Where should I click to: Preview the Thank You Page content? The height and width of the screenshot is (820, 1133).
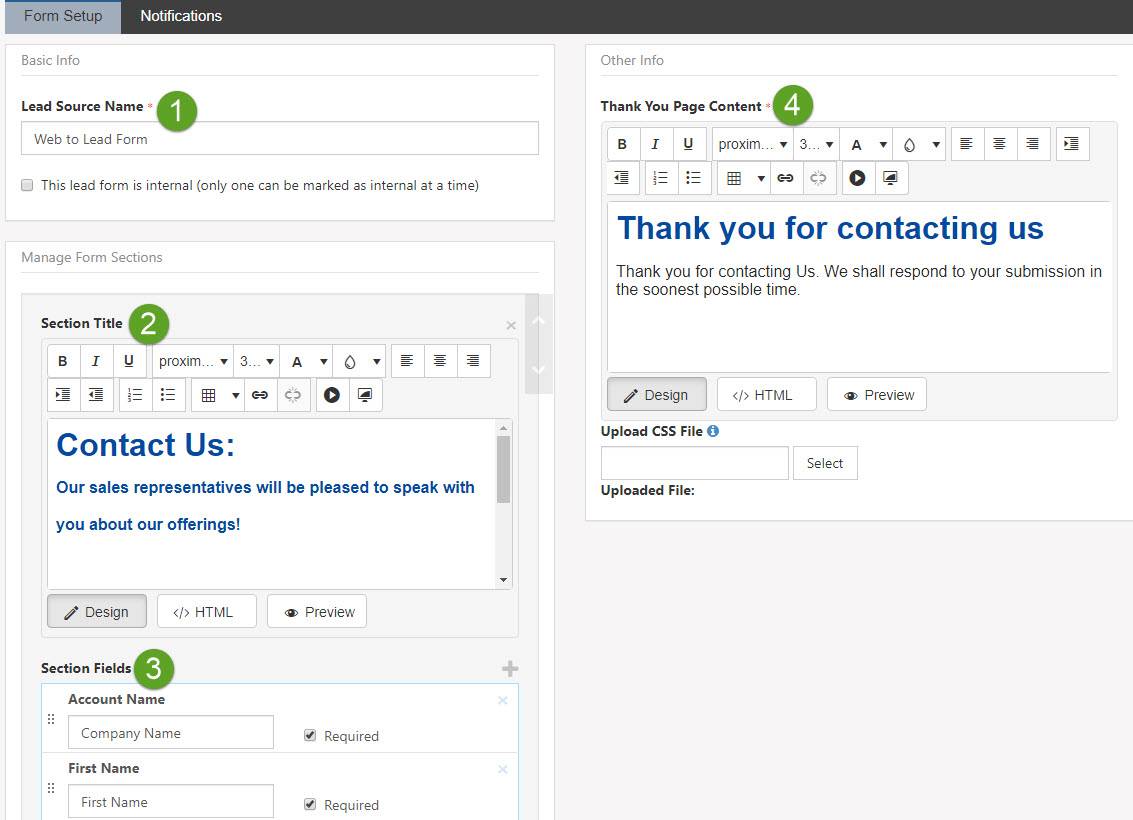pyautogui.click(x=877, y=395)
